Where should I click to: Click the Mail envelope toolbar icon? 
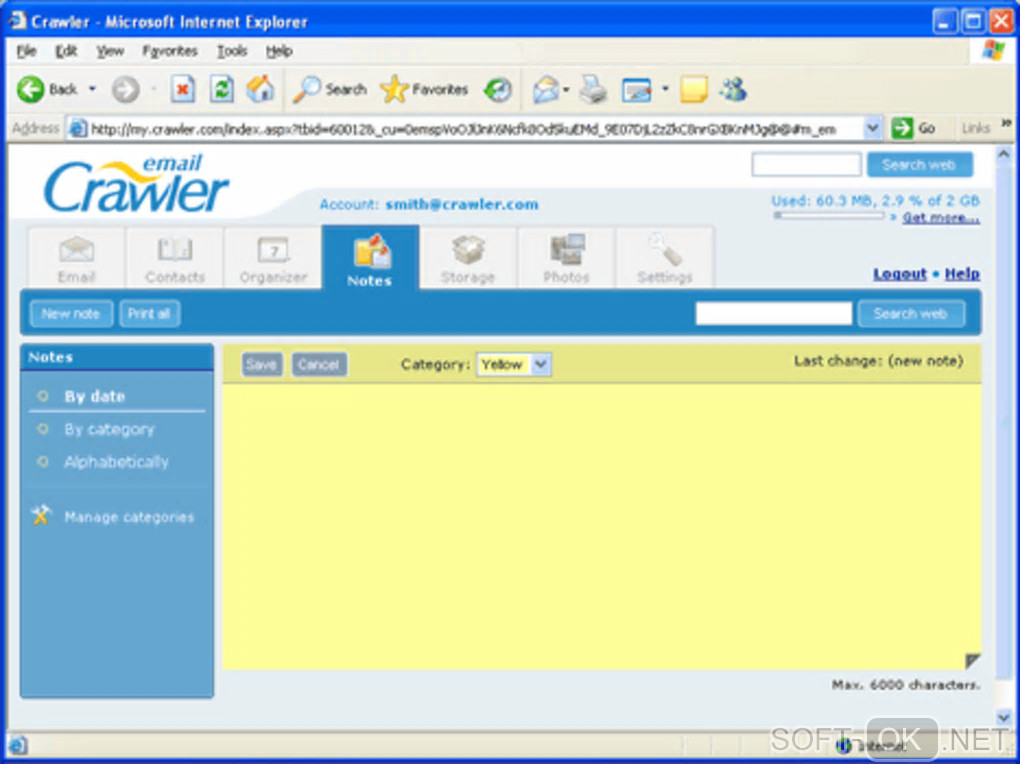pyautogui.click(x=546, y=89)
